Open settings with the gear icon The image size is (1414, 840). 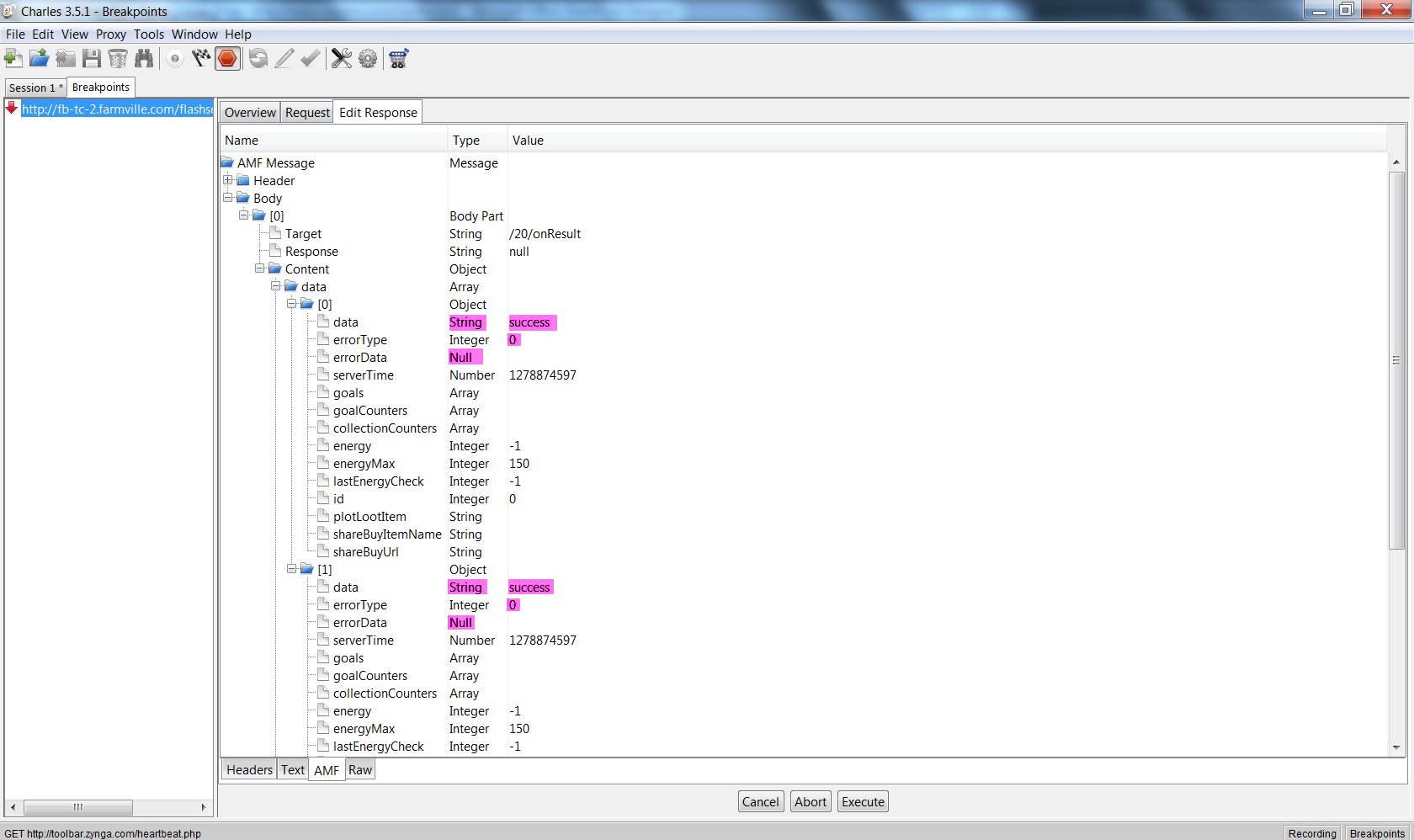[368, 58]
